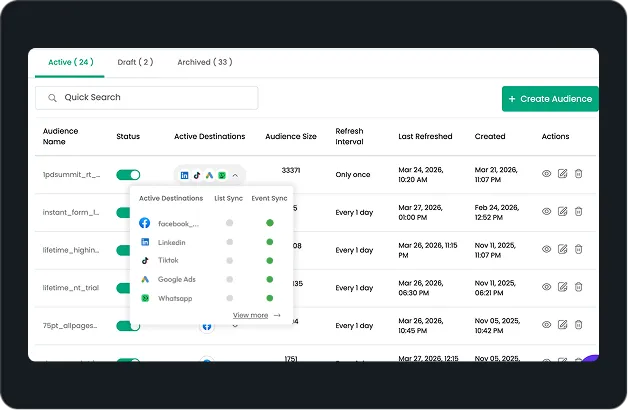The height and width of the screenshot is (410, 628).
Task: Click Facebook event sync green indicator
Action: click(270, 223)
